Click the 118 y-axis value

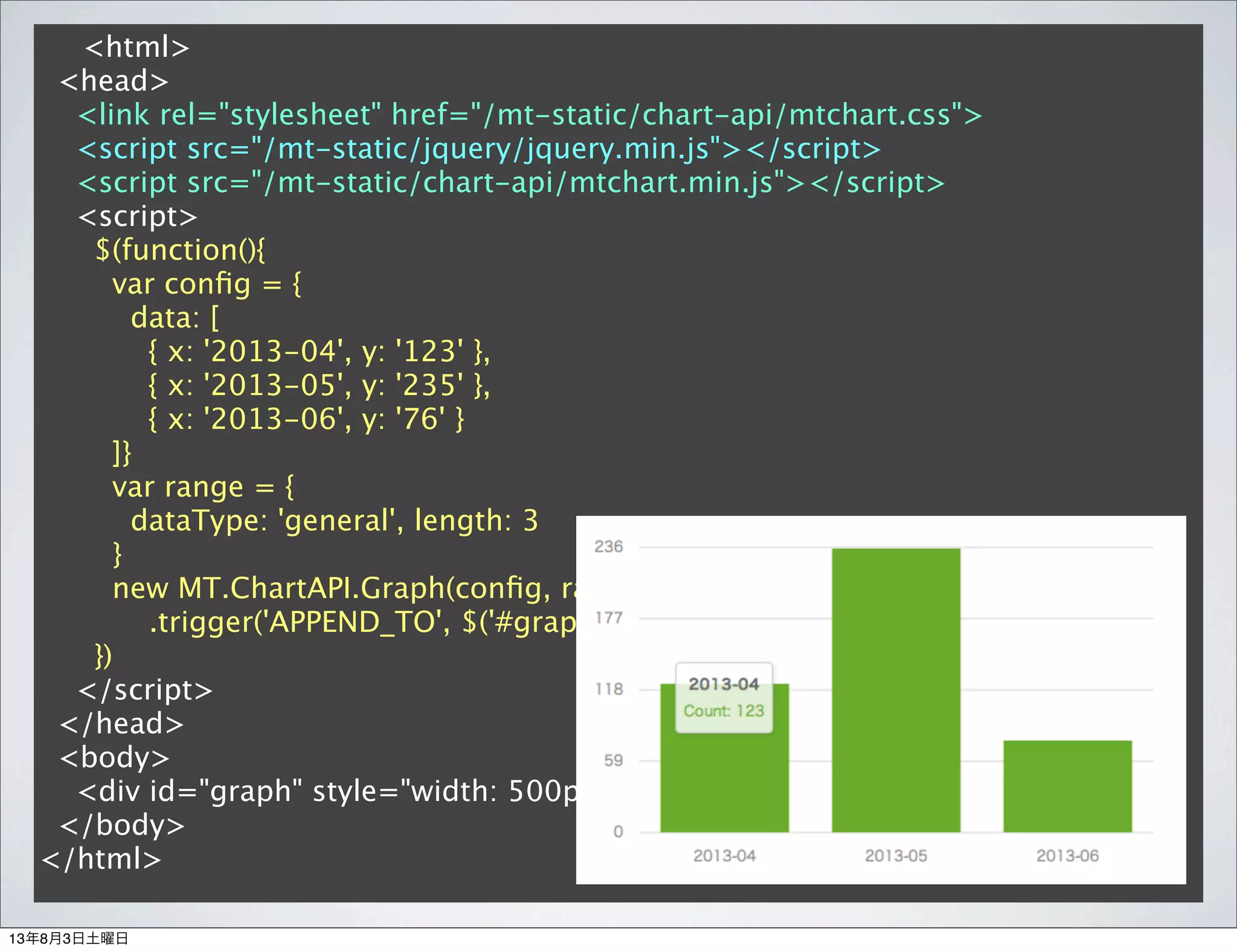click(x=609, y=689)
